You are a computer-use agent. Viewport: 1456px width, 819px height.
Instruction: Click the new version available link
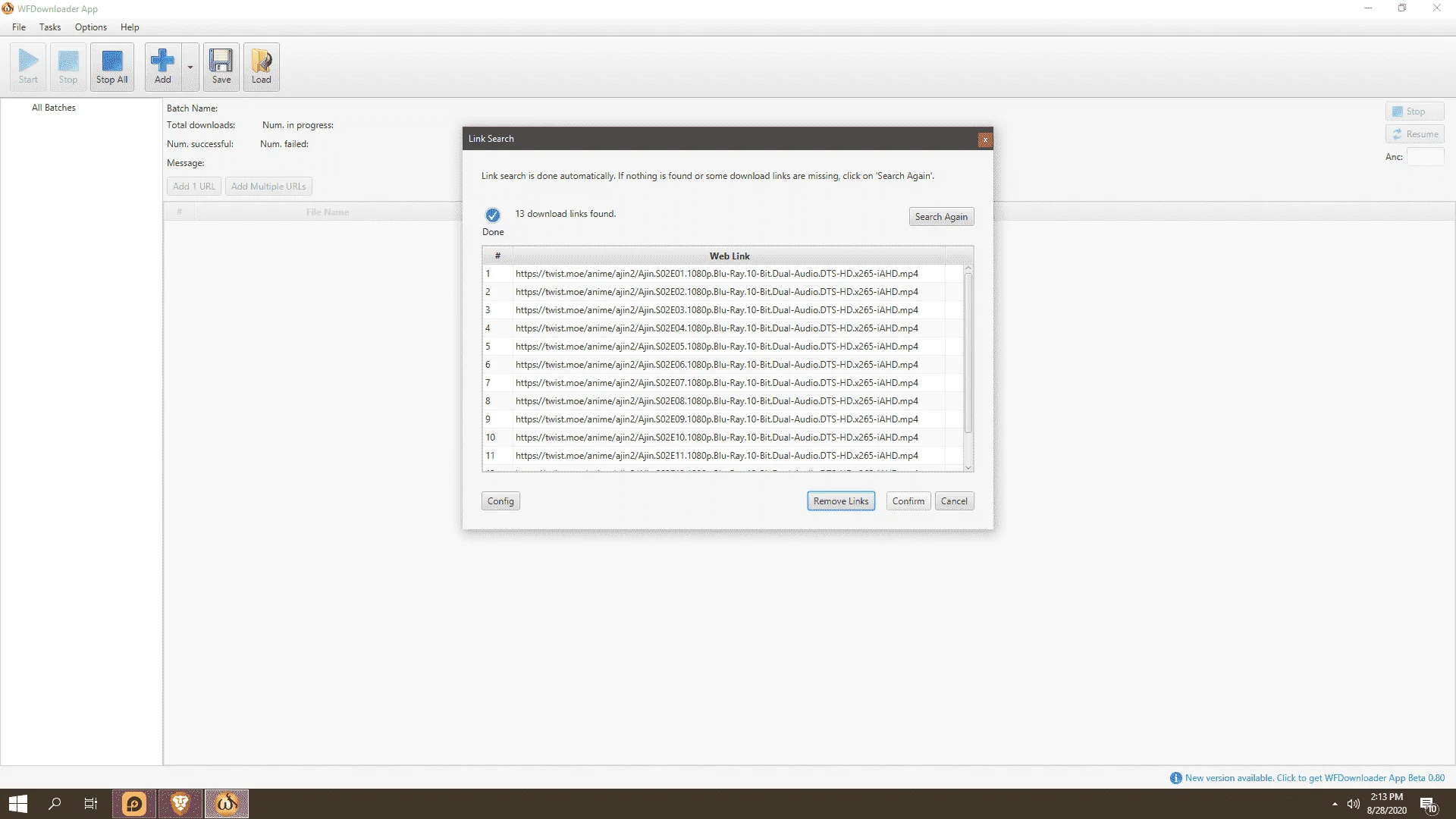coord(1315,778)
